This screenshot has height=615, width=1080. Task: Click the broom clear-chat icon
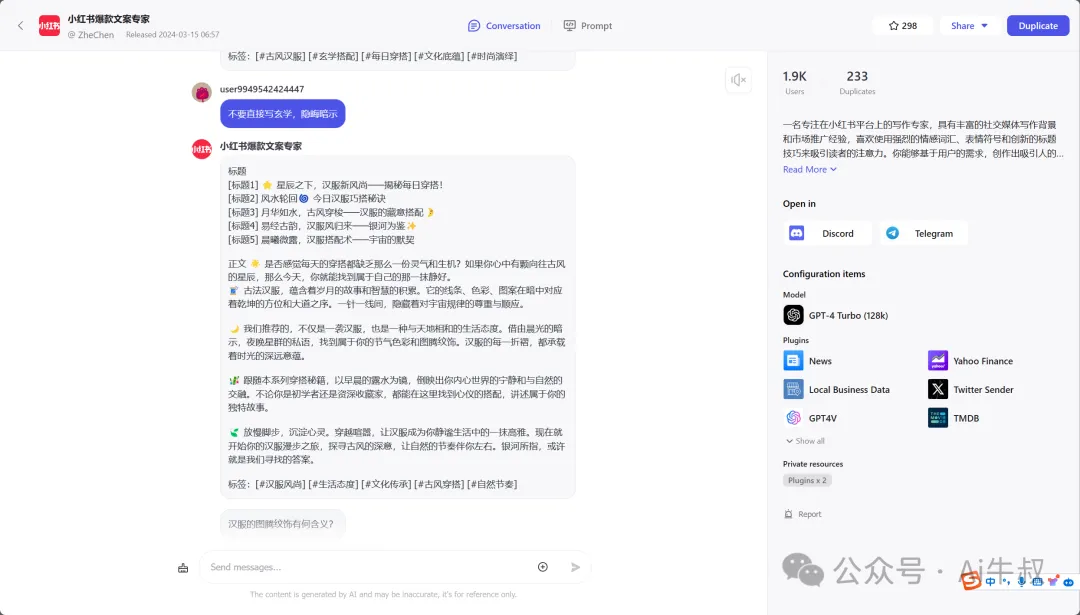tap(183, 566)
